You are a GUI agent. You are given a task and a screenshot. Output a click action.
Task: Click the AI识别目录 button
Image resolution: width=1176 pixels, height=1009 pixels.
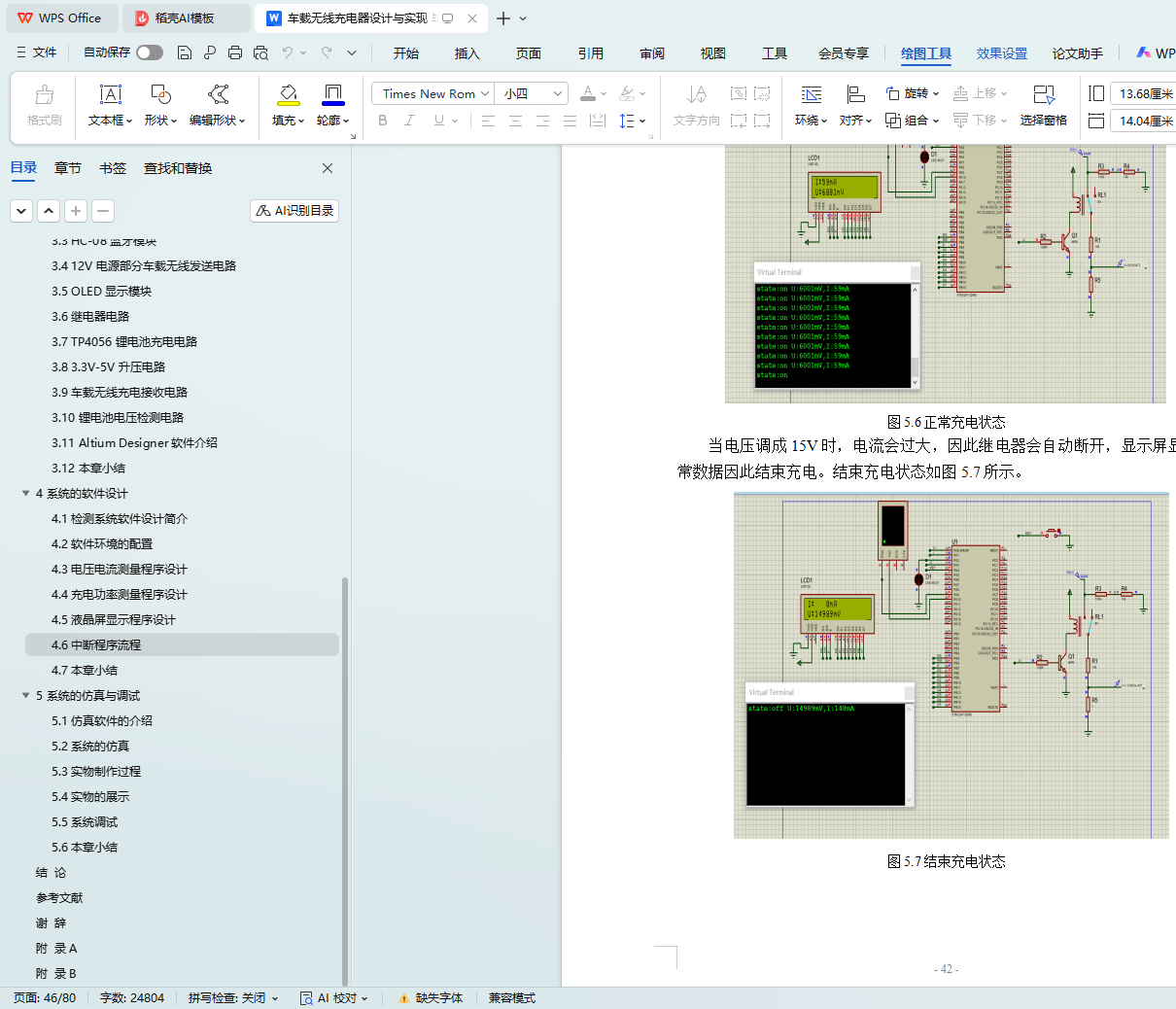(294, 211)
